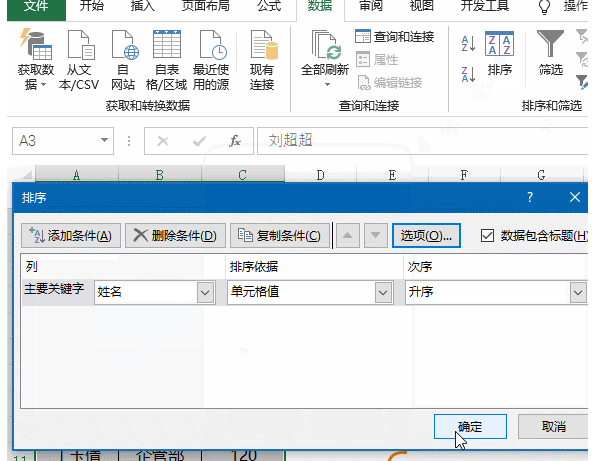Screen dimensions: 592x461
Task: Click the 现有连接 icon
Action: tap(264, 45)
